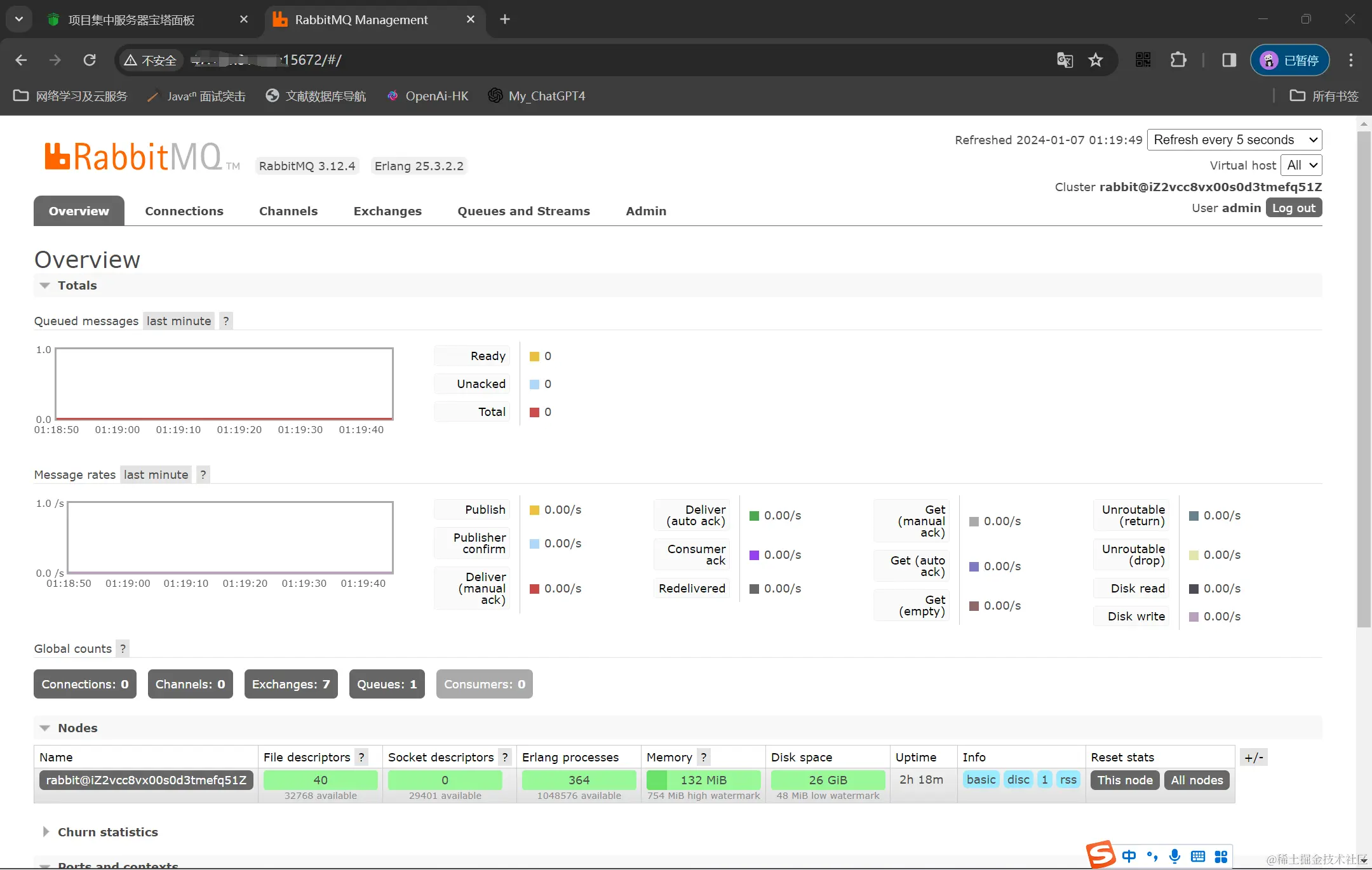Reset stats for This node
The width and height of the screenshot is (1372, 870).
(1125, 780)
